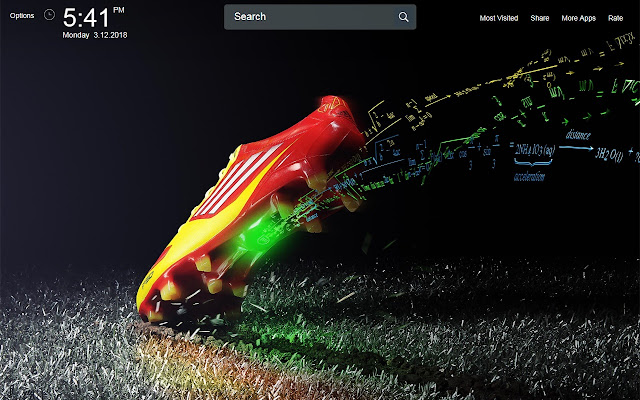Open the More Apps link

(x=578, y=18)
